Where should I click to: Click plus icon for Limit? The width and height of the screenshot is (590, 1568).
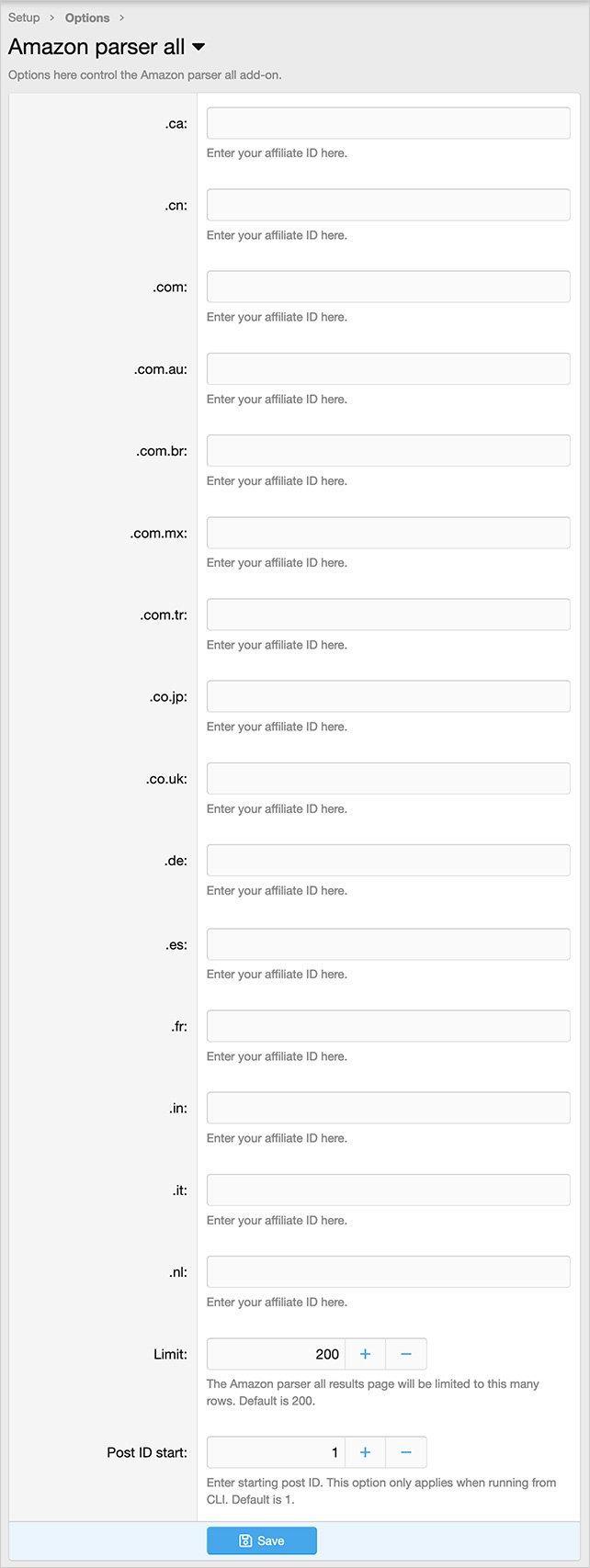pyautogui.click(x=365, y=1354)
